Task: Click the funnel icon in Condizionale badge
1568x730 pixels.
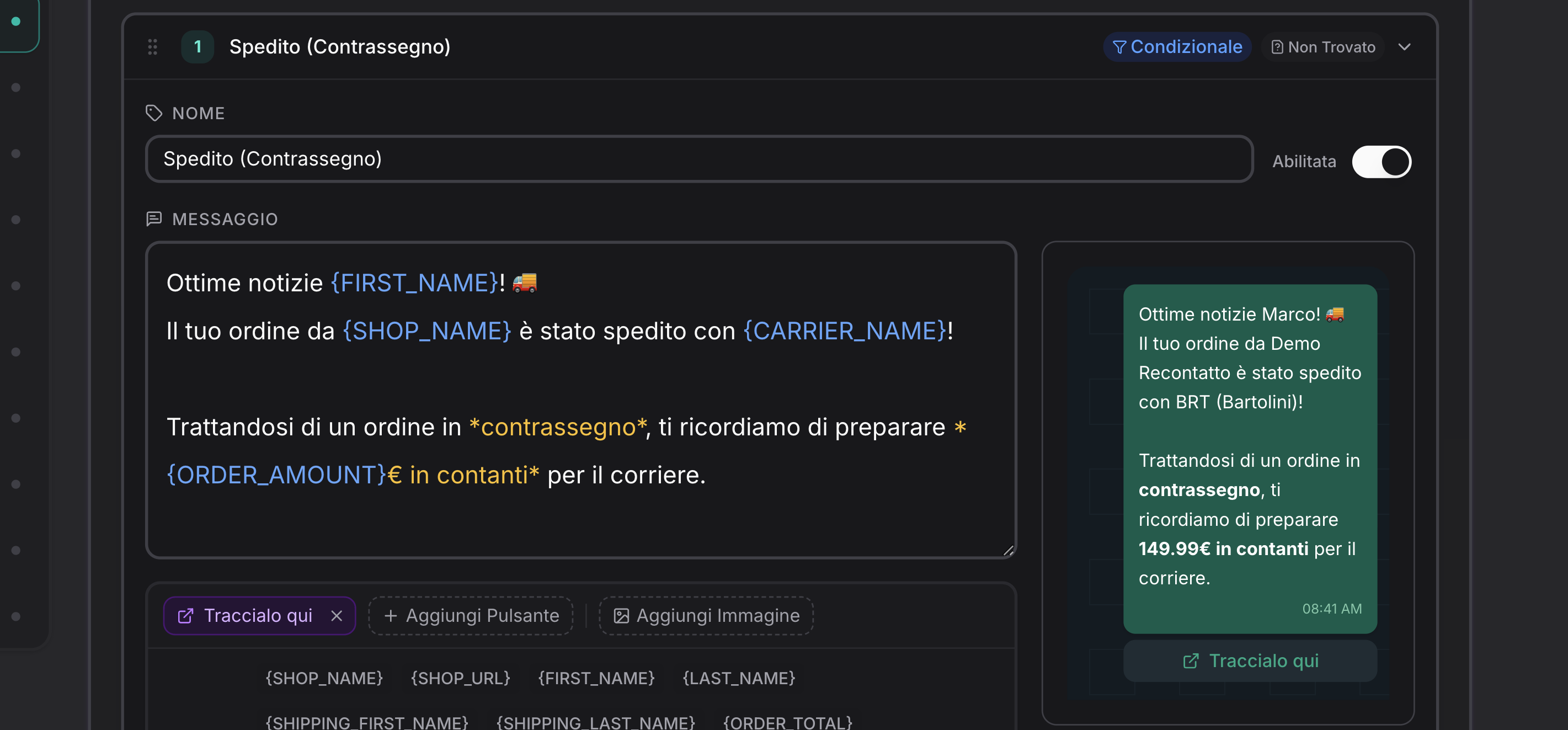Action: pyautogui.click(x=1119, y=47)
